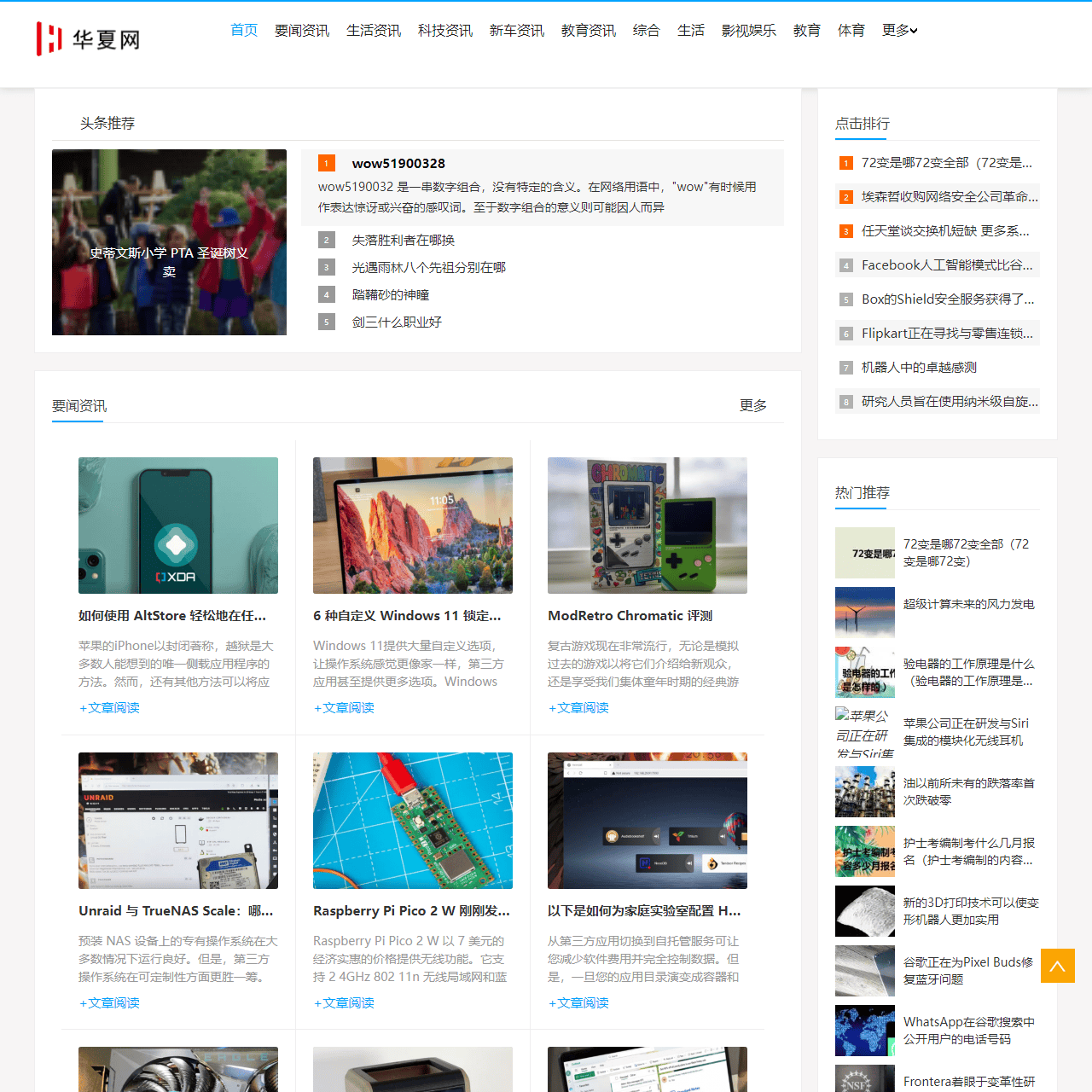Click the Unraid 与 TrueNAS Scale article title
This screenshot has width=1092, height=1092.
(x=176, y=911)
